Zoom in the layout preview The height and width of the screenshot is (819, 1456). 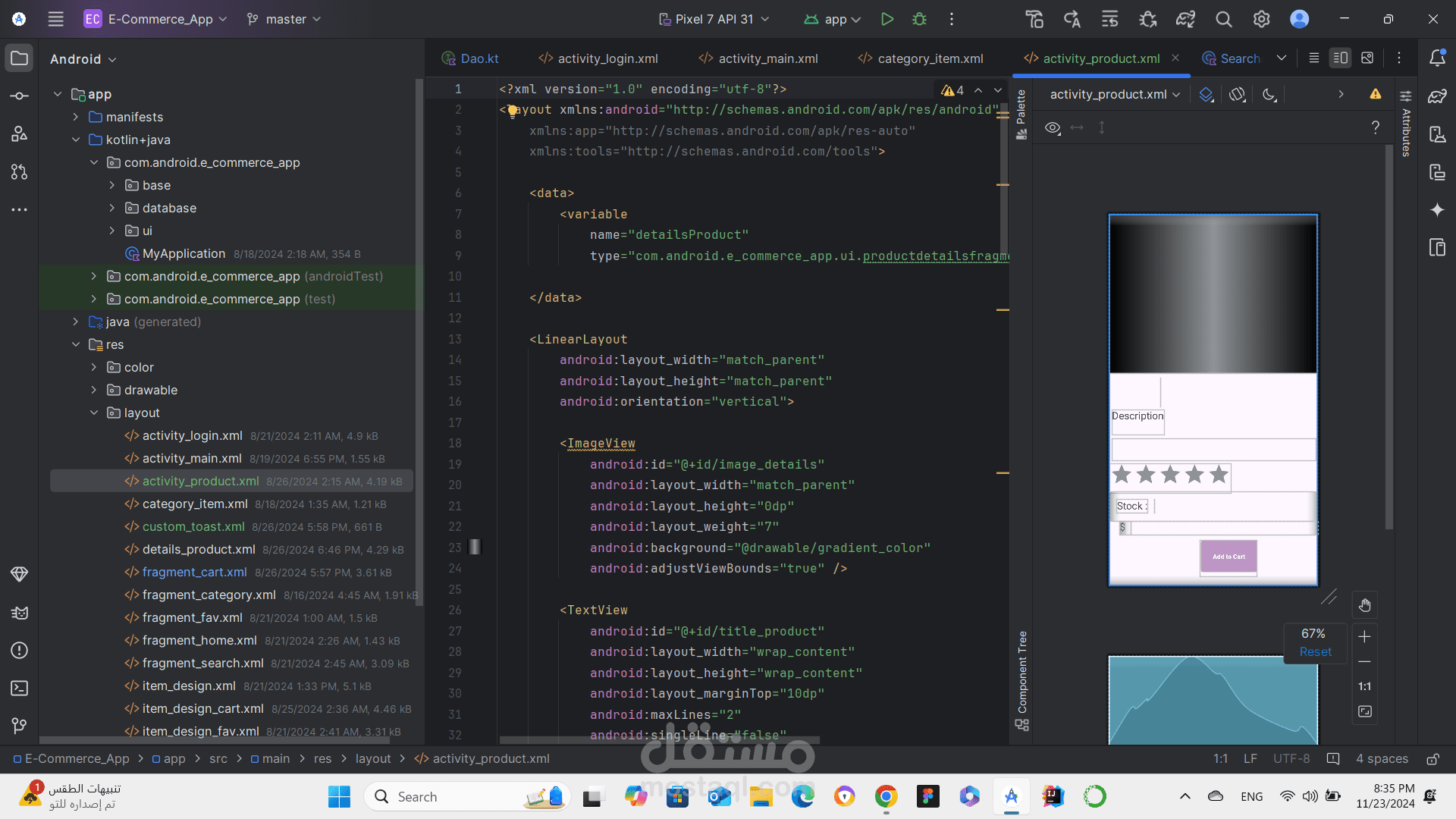pyautogui.click(x=1364, y=636)
